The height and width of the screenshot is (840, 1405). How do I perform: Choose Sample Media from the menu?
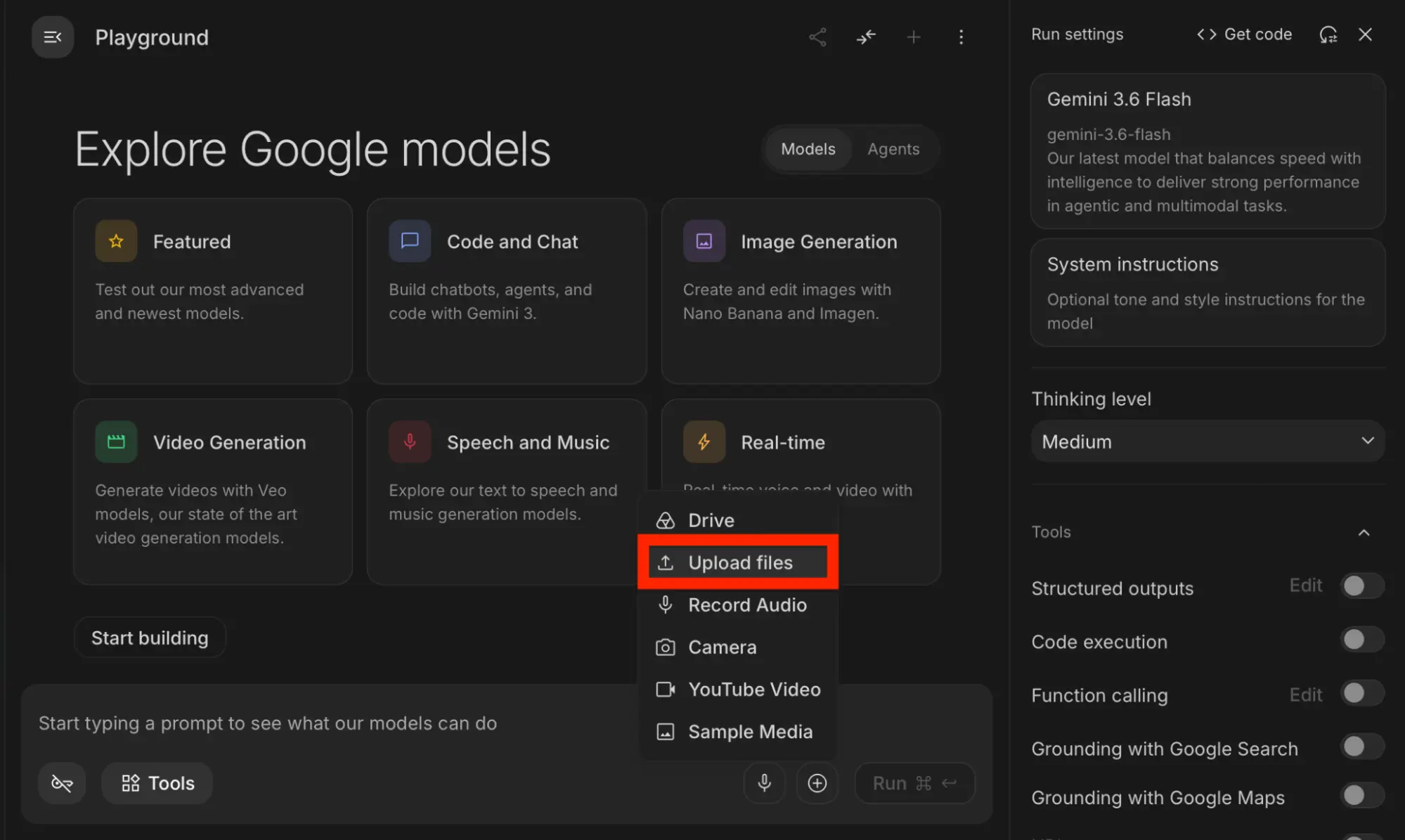(738, 732)
